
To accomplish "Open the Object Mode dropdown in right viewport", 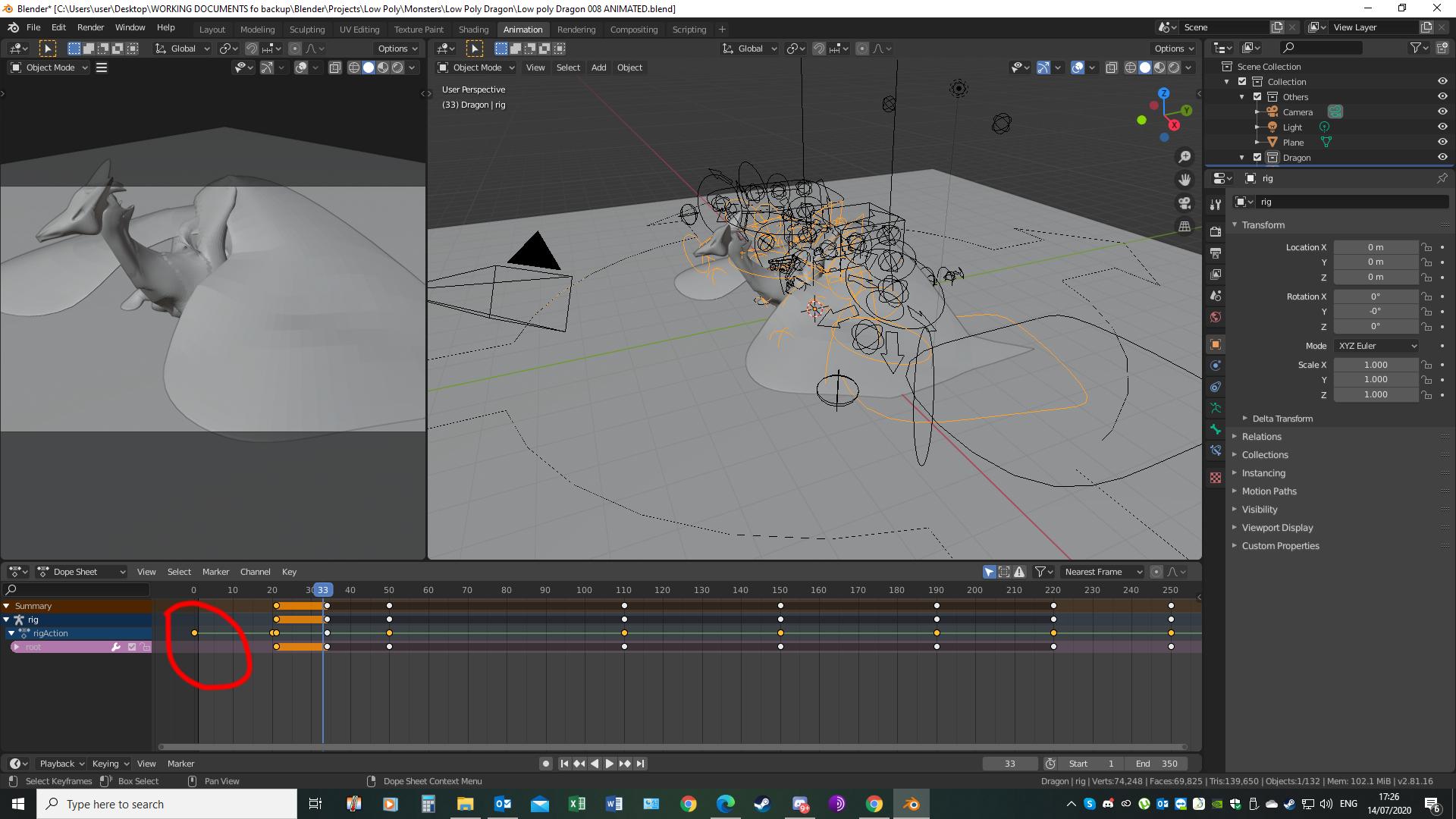I will pos(475,67).
